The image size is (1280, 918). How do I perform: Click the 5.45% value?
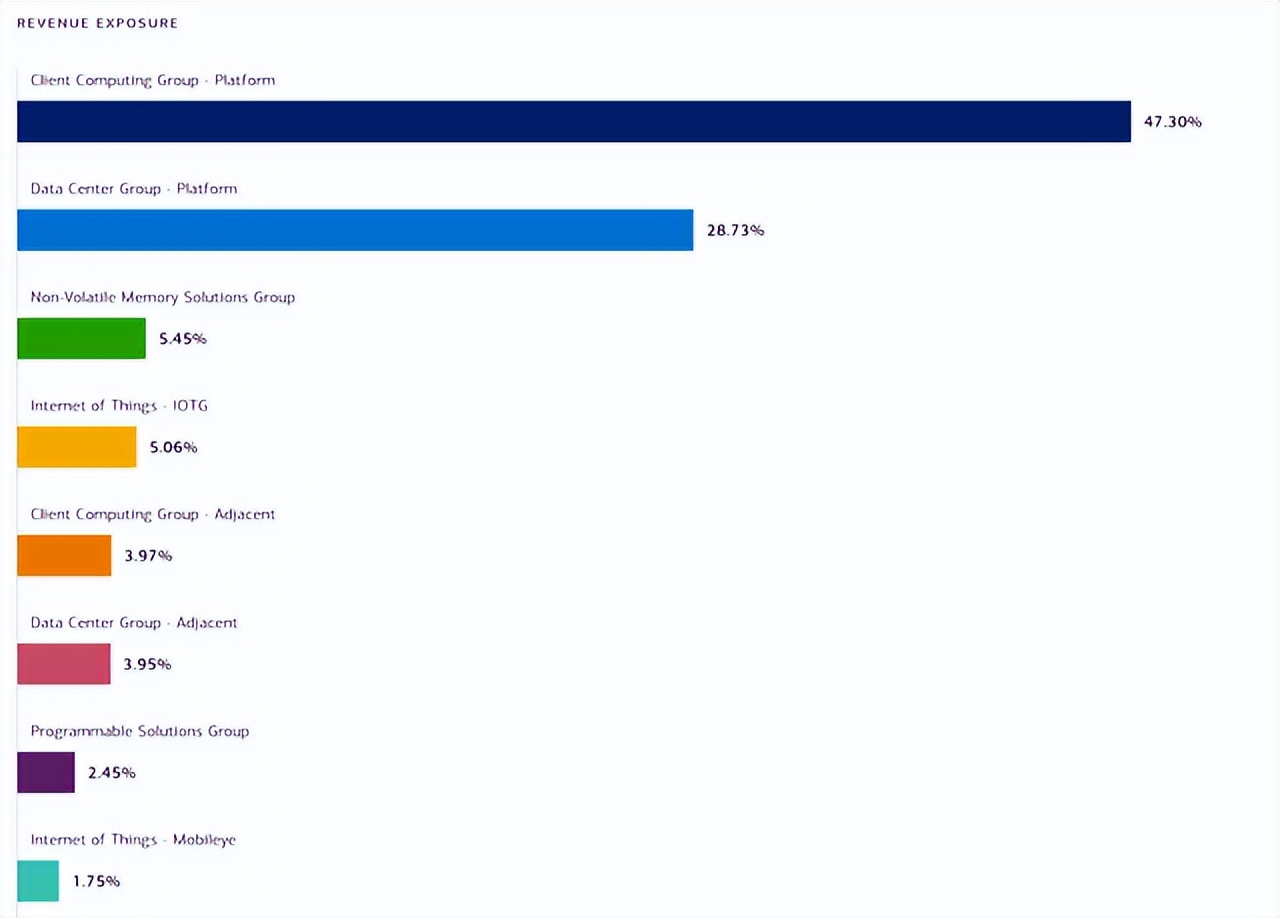[x=183, y=339]
